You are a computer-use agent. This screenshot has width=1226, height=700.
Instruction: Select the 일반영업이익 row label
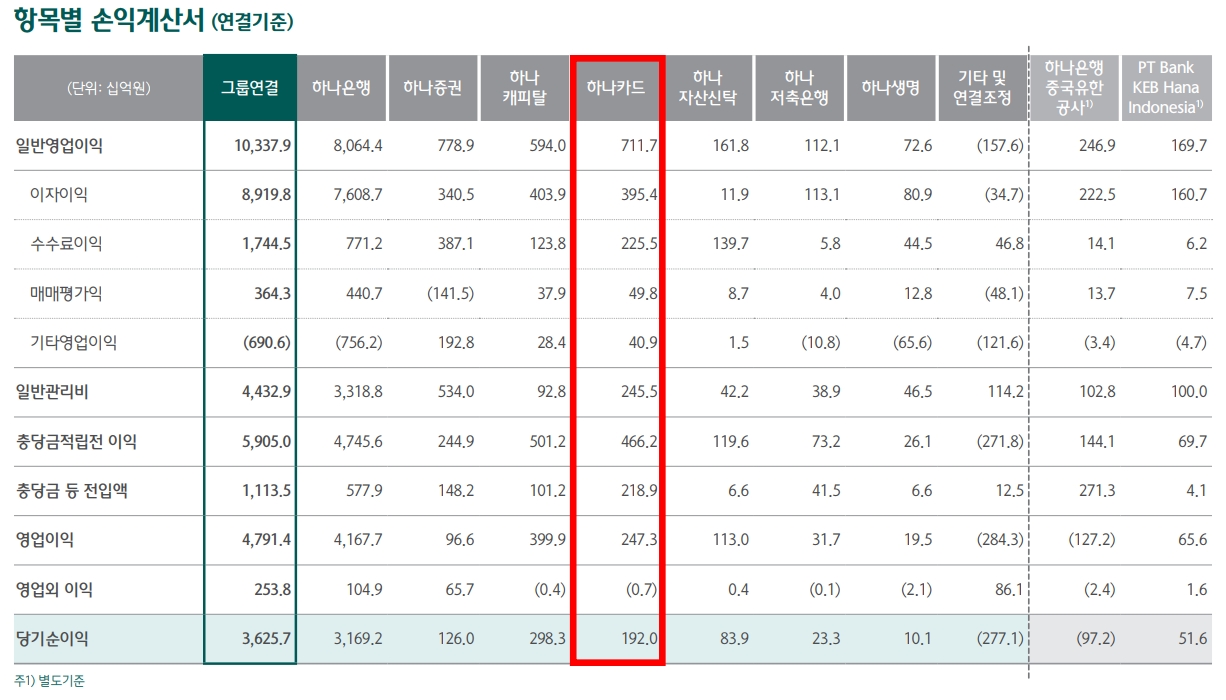point(59,146)
